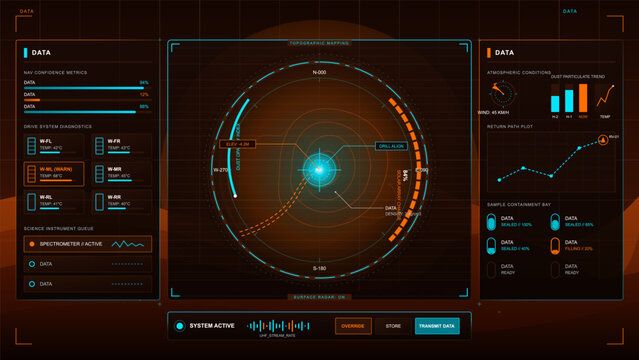639x360 pixels.
Task: Click the orange NOW dust particulate bar
Action: click(583, 98)
